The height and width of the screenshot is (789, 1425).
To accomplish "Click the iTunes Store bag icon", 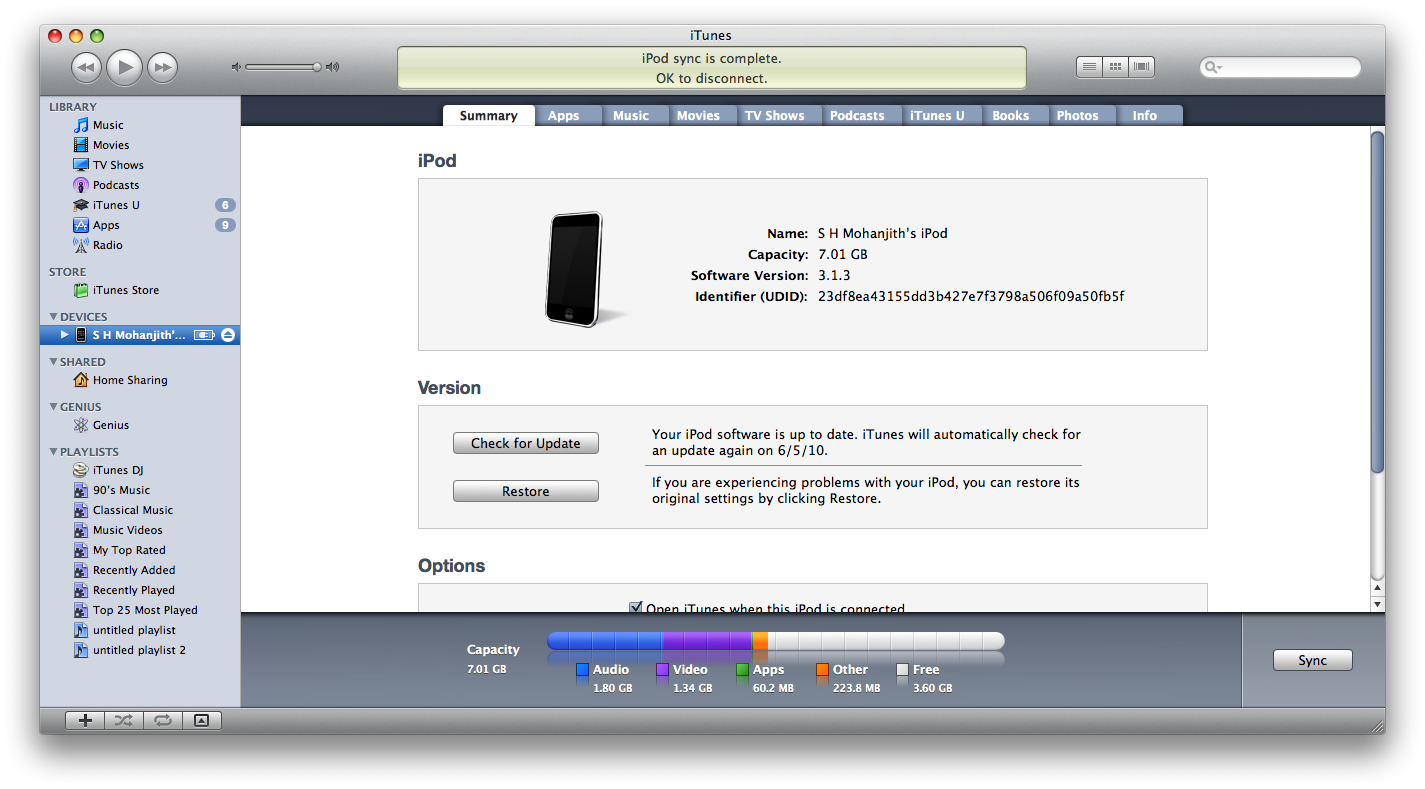I will [81, 290].
